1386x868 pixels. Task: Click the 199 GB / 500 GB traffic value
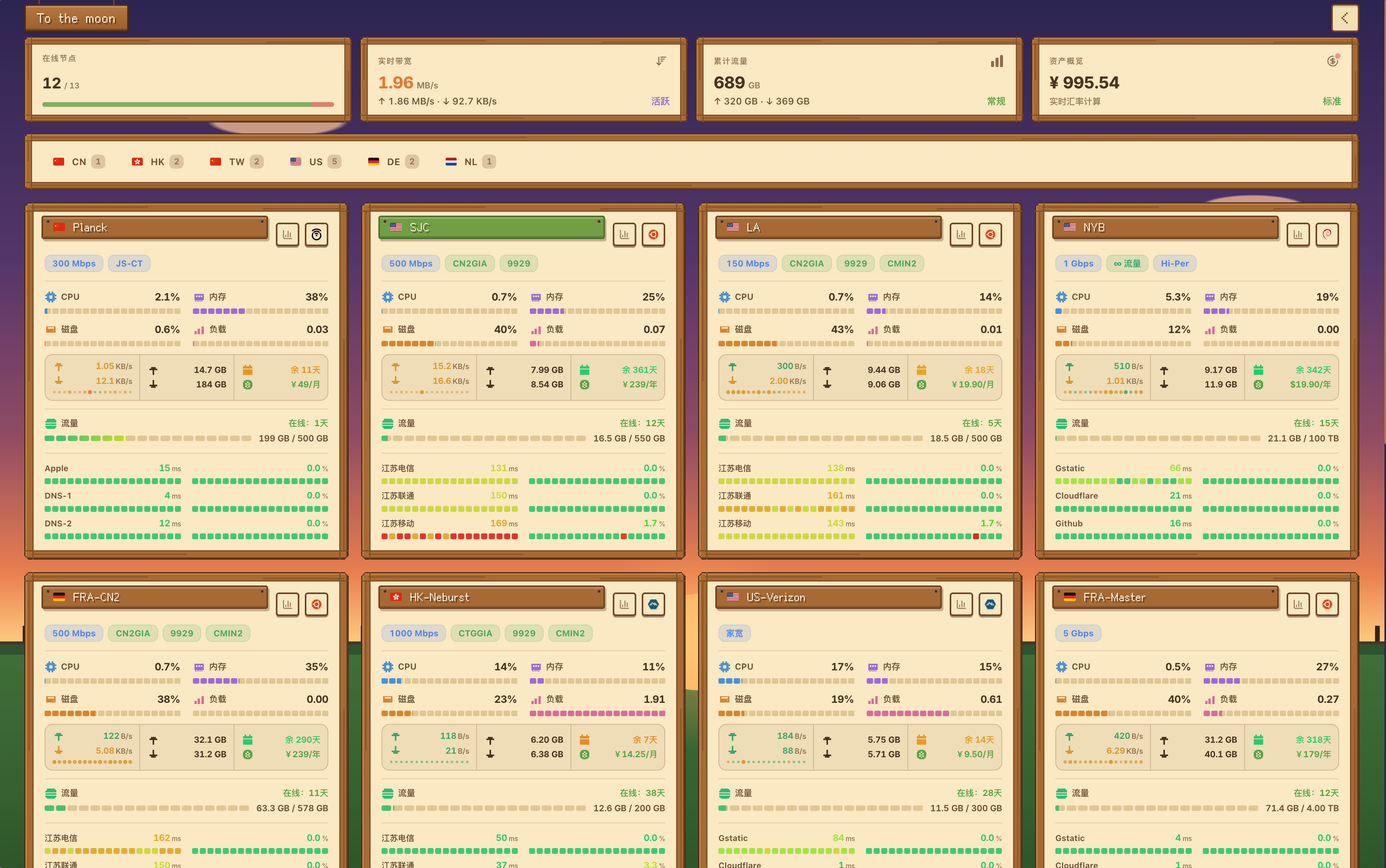coord(293,439)
